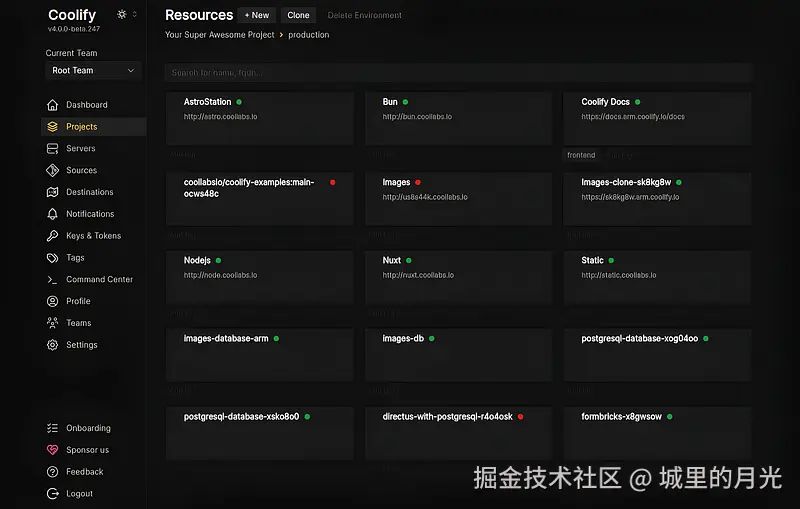
Task: Open the Bun resource card
Action: (459, 118)
